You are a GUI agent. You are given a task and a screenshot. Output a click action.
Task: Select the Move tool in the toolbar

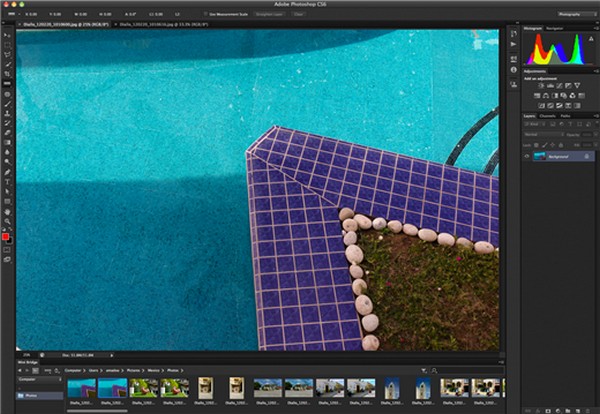pos(7,35)
